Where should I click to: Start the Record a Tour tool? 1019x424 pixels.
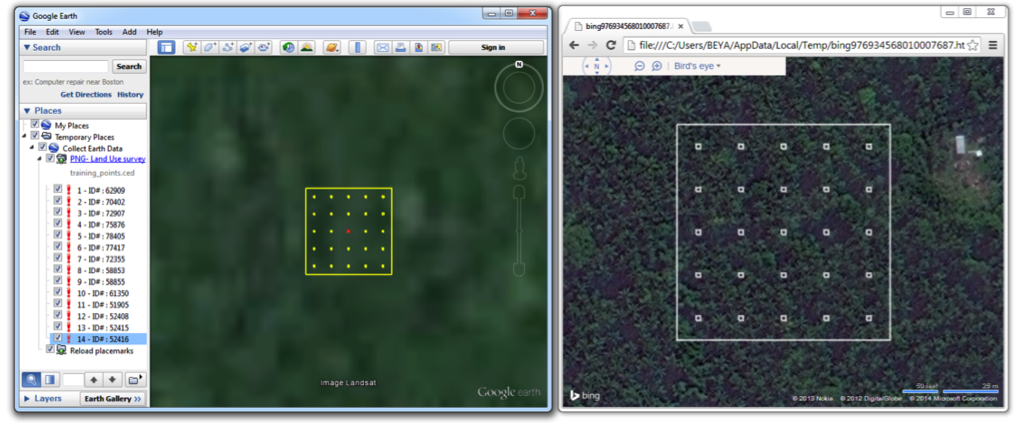264,47
